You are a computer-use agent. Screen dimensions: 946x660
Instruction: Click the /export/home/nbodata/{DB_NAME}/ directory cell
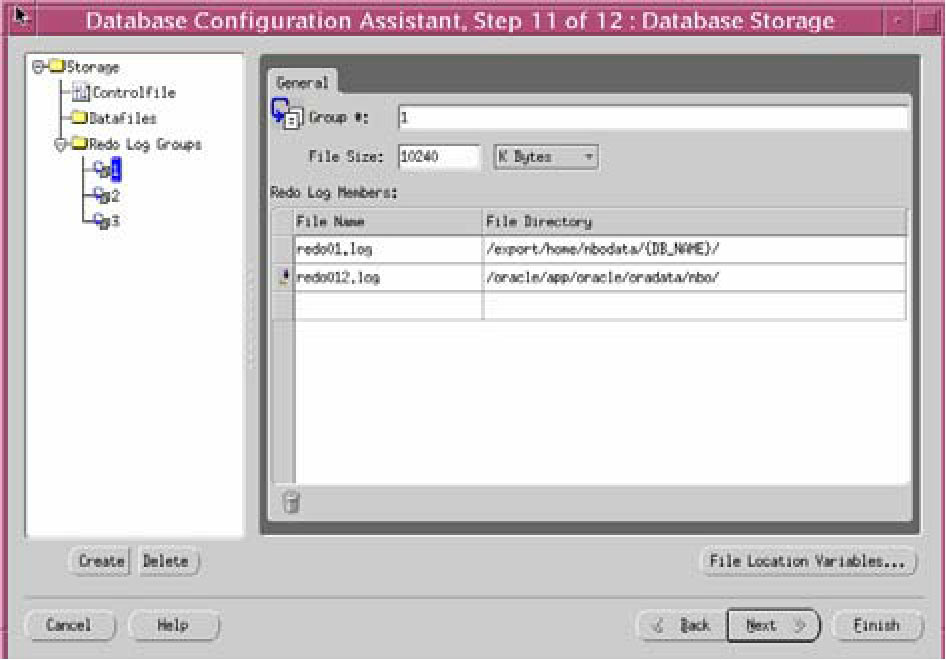(x=694, y=249)
